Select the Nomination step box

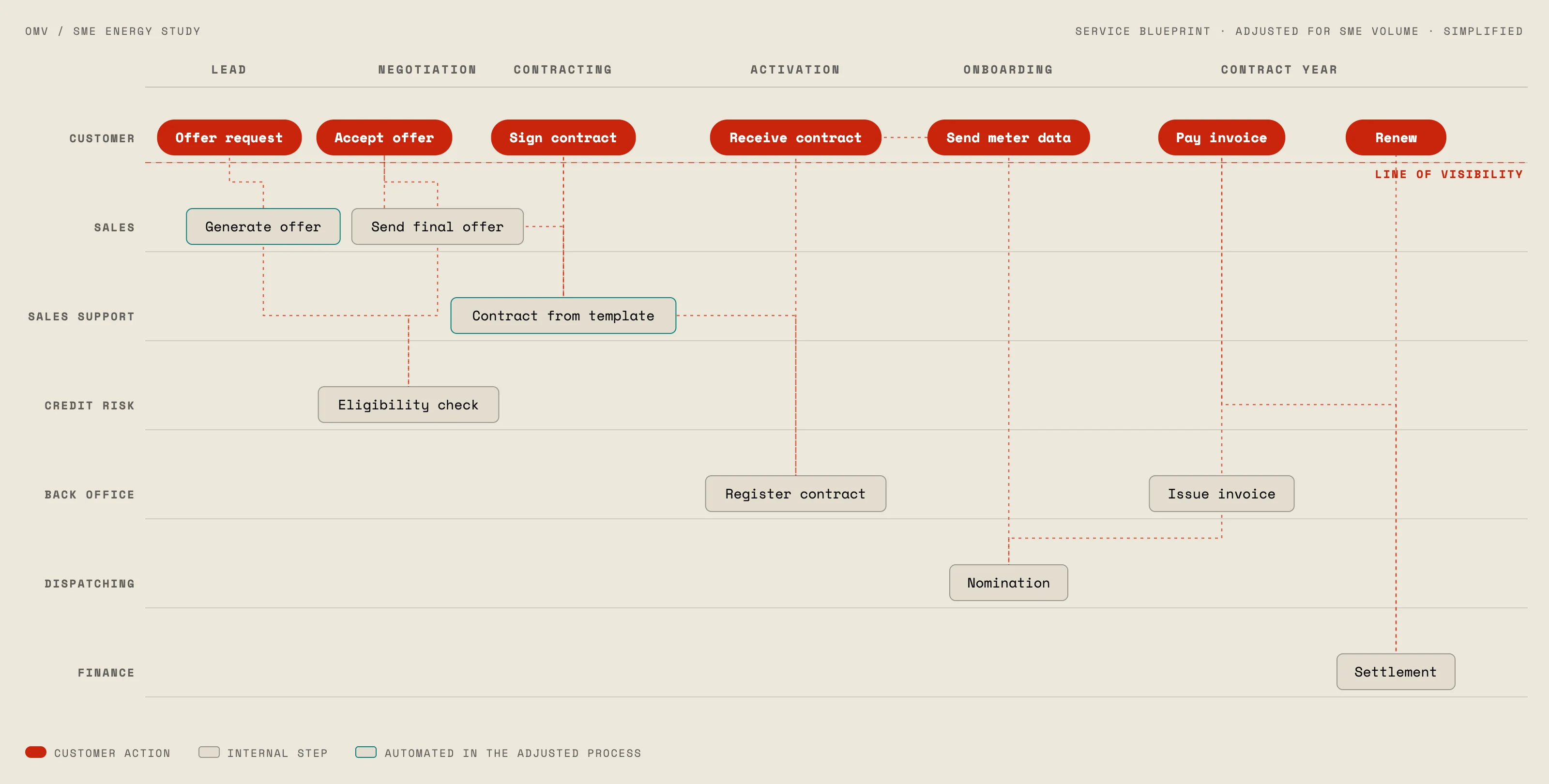click(1008, 583)
